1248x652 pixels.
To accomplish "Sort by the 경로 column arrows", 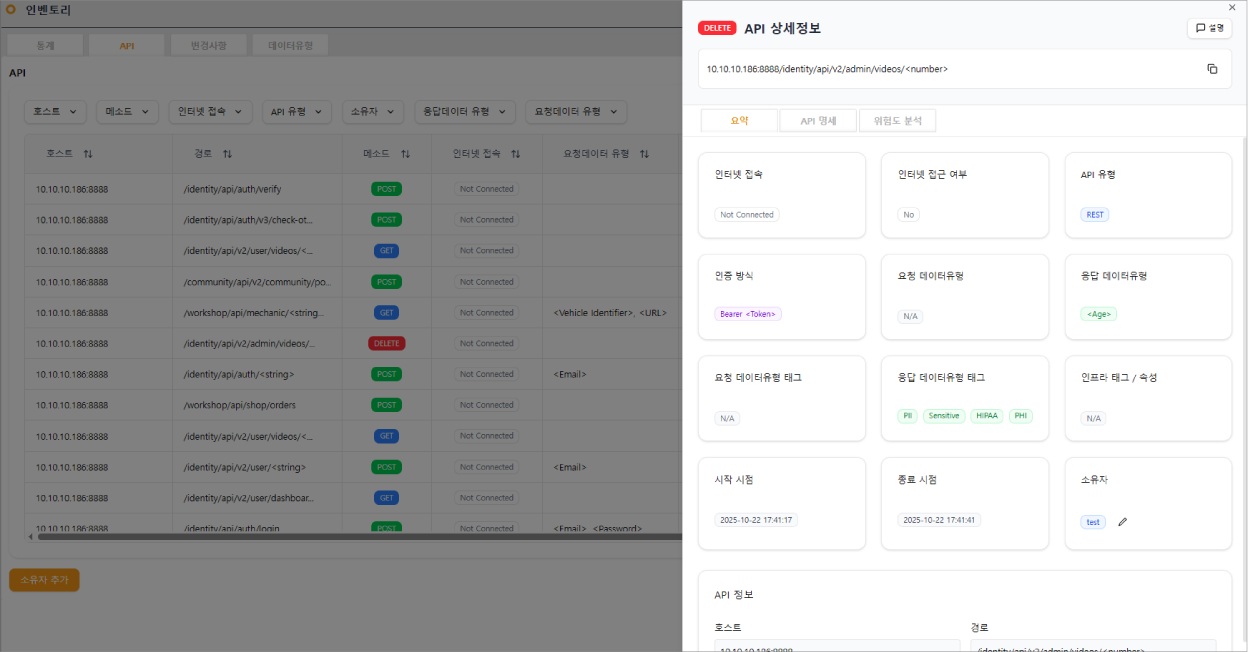I will pos(227,154).
